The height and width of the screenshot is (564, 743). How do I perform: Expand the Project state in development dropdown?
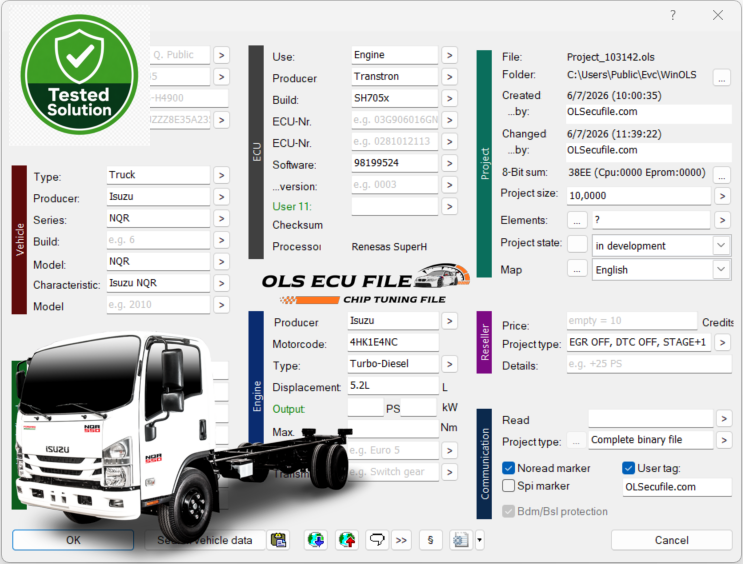721,246
